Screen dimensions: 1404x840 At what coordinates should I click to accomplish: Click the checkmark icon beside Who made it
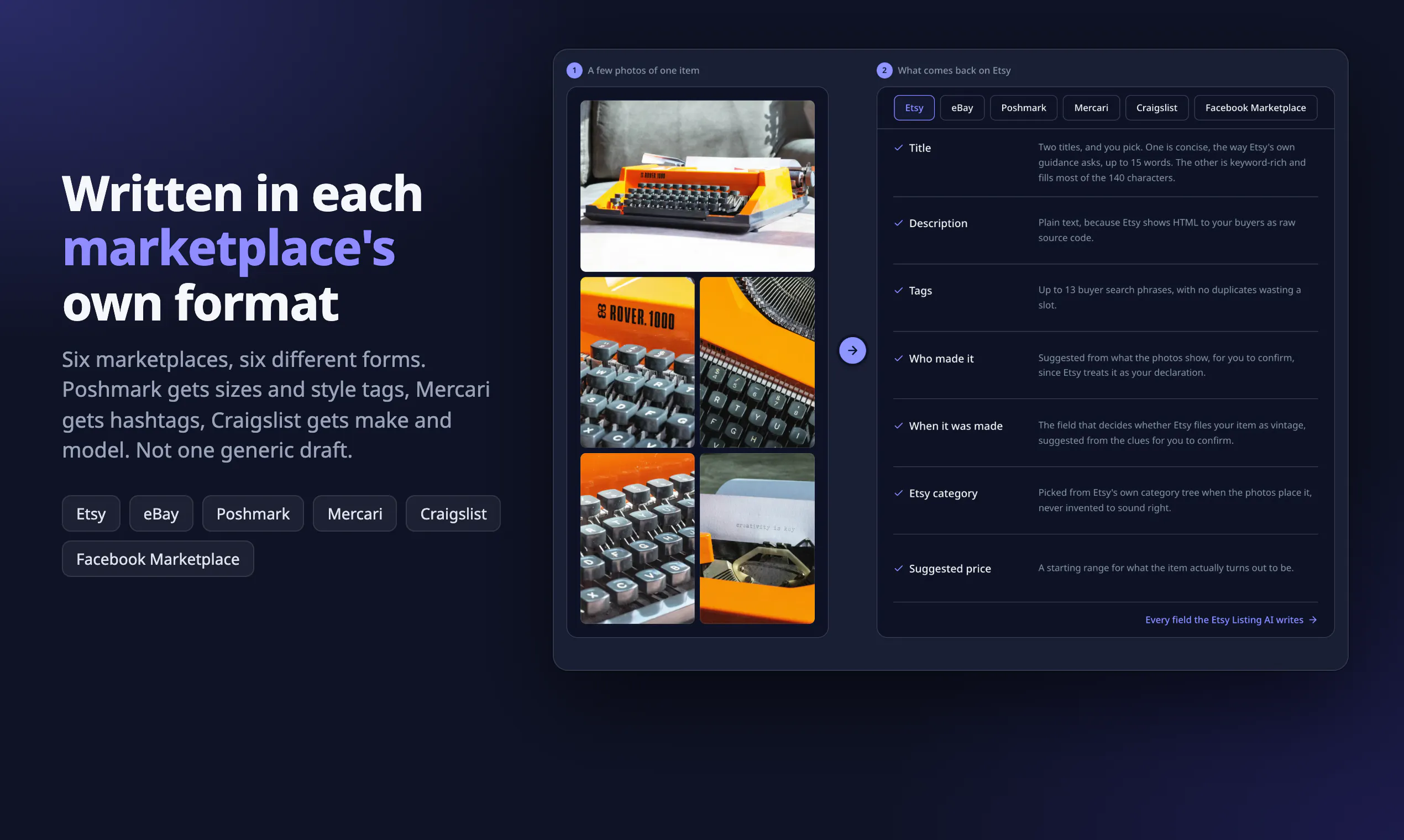898,358
